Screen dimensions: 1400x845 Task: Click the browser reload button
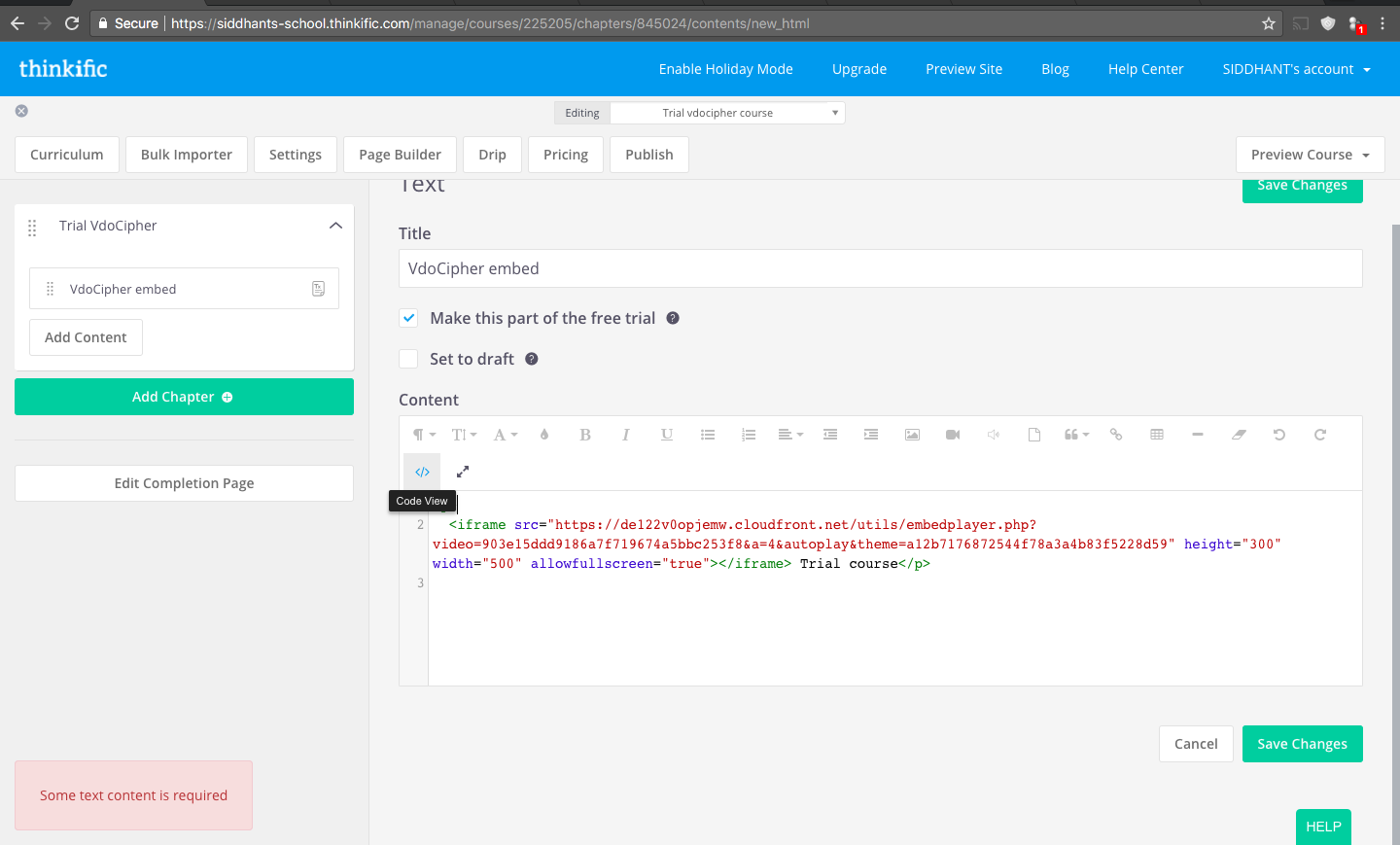click(72, 23)
